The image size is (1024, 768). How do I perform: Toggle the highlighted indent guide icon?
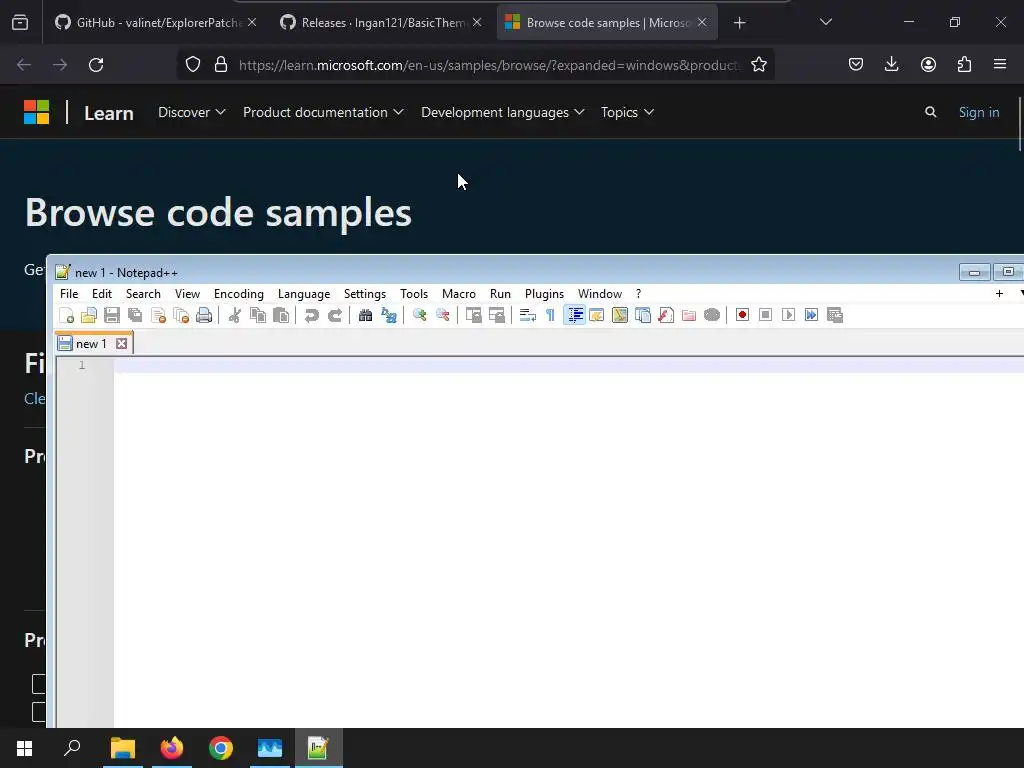[574, 315]
